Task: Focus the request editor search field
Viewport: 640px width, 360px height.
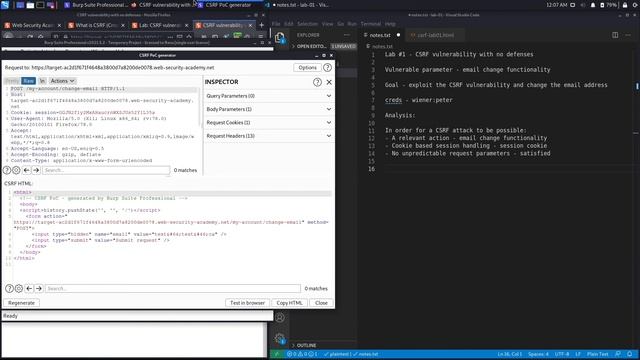Action: tap(106, 170)
